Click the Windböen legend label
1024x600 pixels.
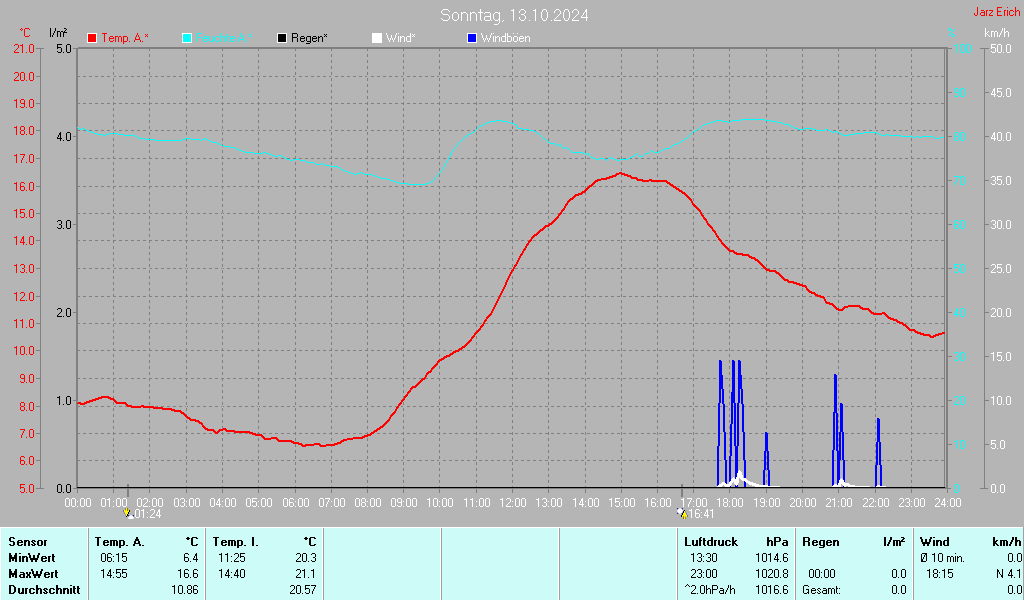coord(505,38)
